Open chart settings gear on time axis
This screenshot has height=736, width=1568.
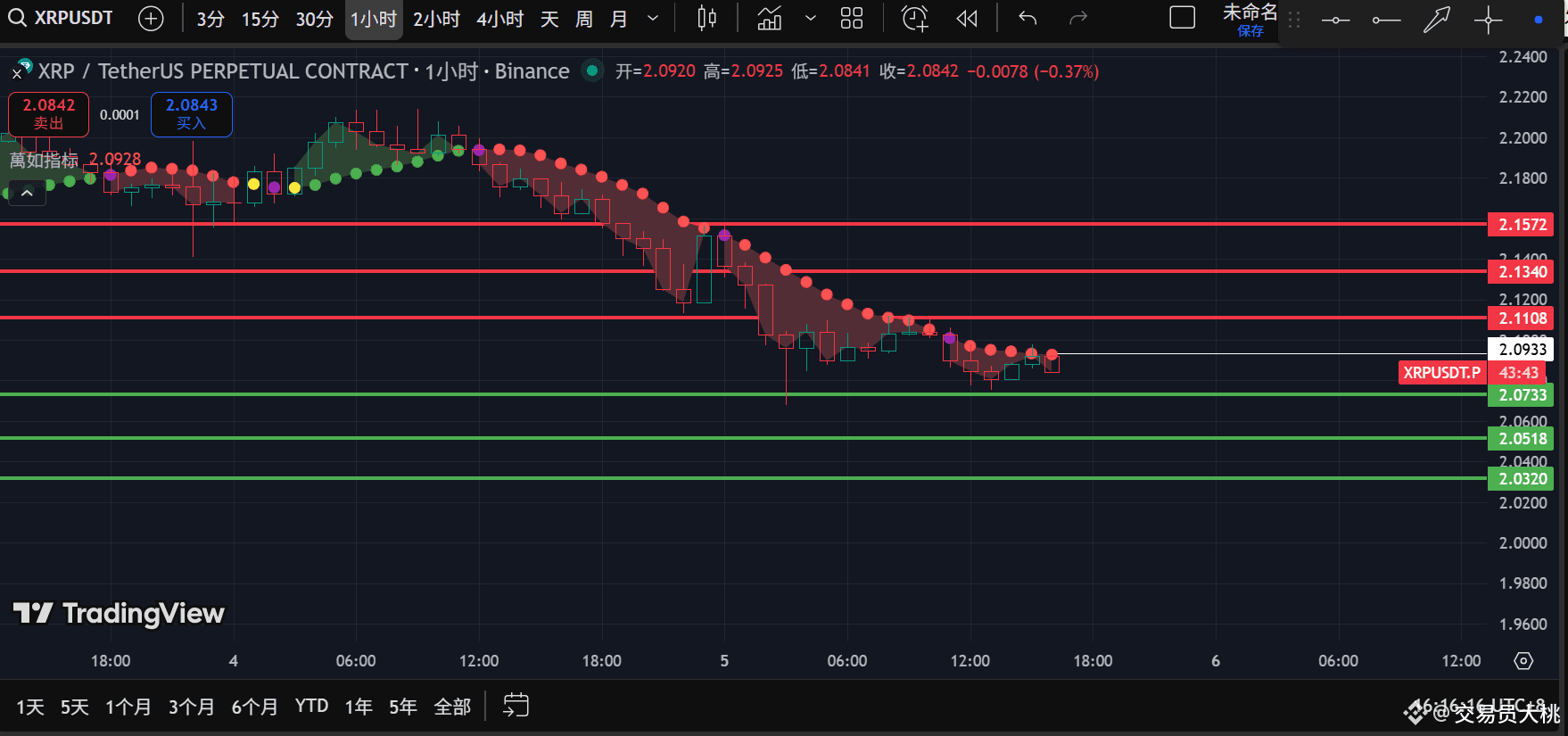pyautogui.click(x=1523, y=661)
